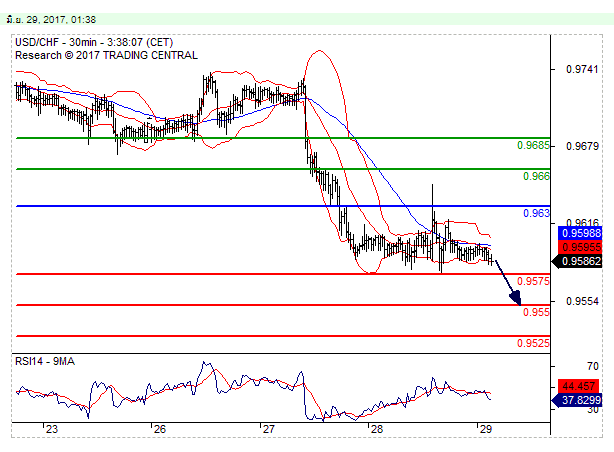Click the green 0.966 resistance label
The width and height of the screenshot is (614, 452).
point(536,176)
